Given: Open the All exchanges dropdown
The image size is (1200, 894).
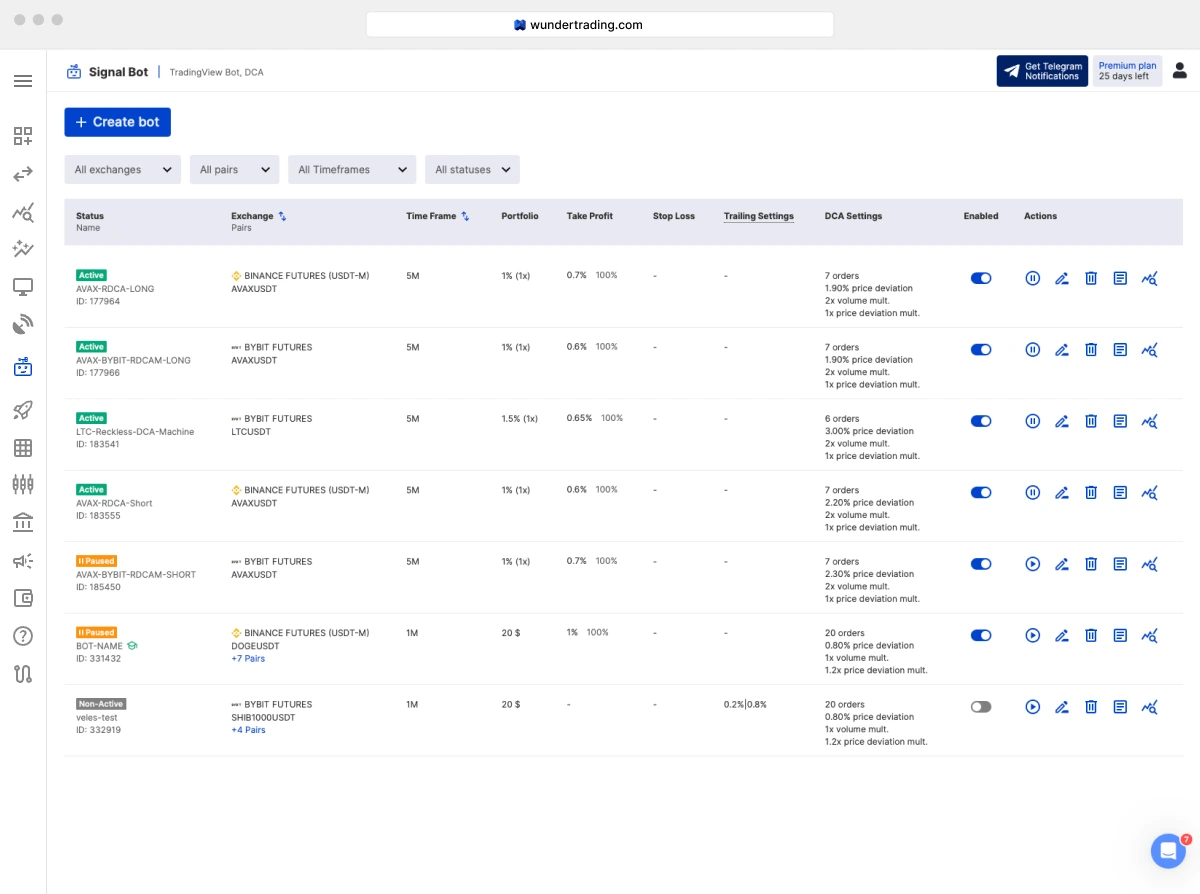Looking at the screenshot, I should point(123,170).
